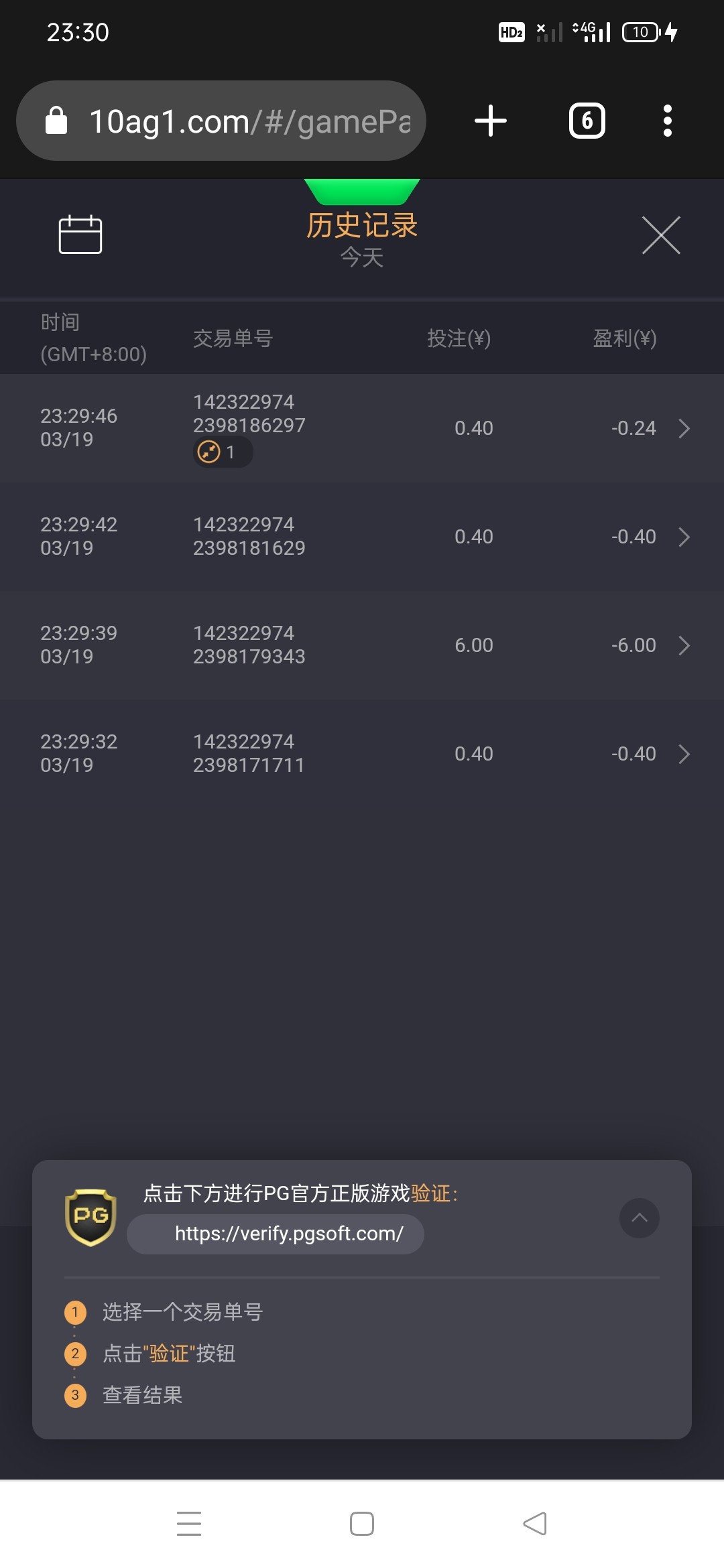Close the history records panel
This screenshot has width=724, height=1568.
pyautogui.click(x=660, y=235)
